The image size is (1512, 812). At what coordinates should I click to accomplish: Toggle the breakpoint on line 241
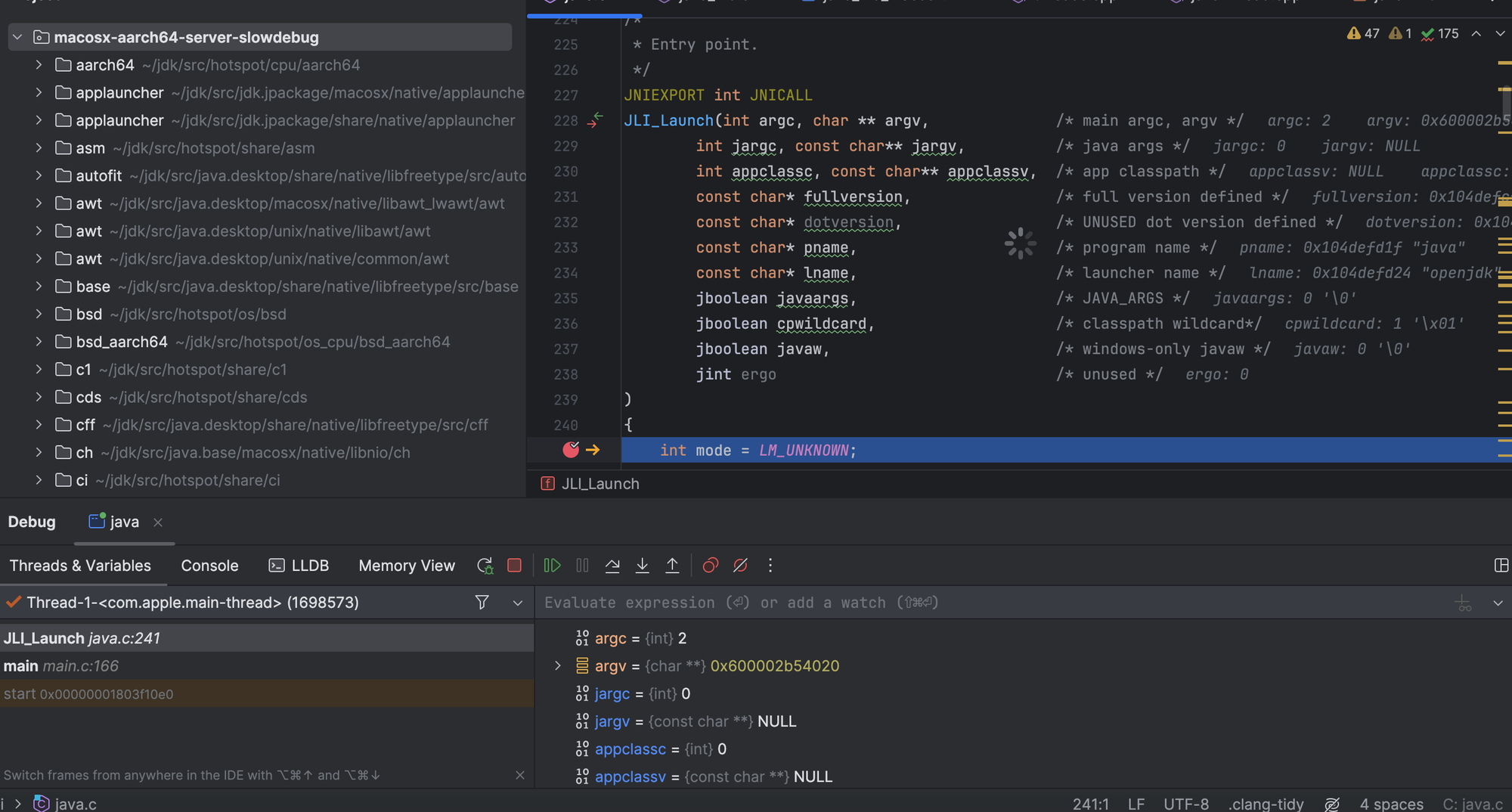(571, 450)
